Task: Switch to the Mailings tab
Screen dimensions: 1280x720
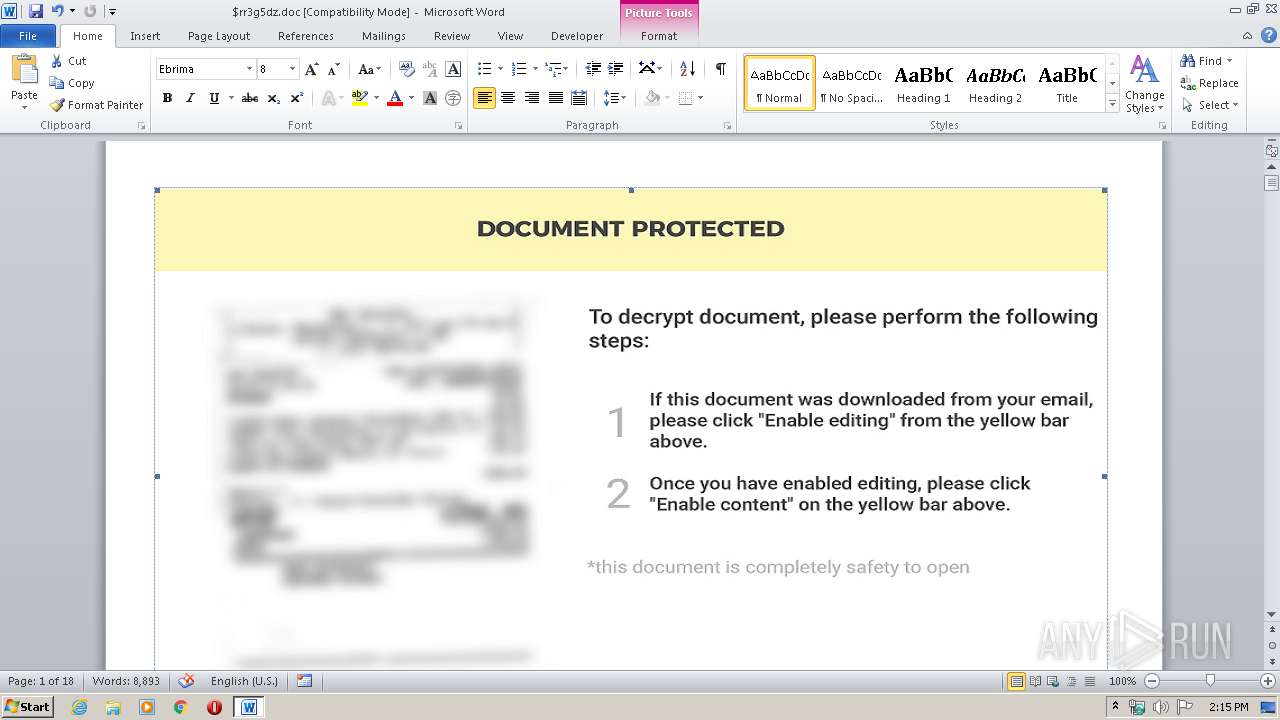Action: [384, 36]
